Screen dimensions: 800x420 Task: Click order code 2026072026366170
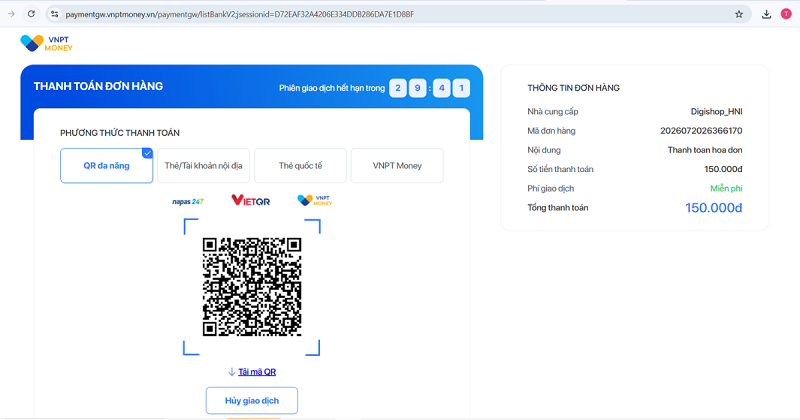point(701,131)
